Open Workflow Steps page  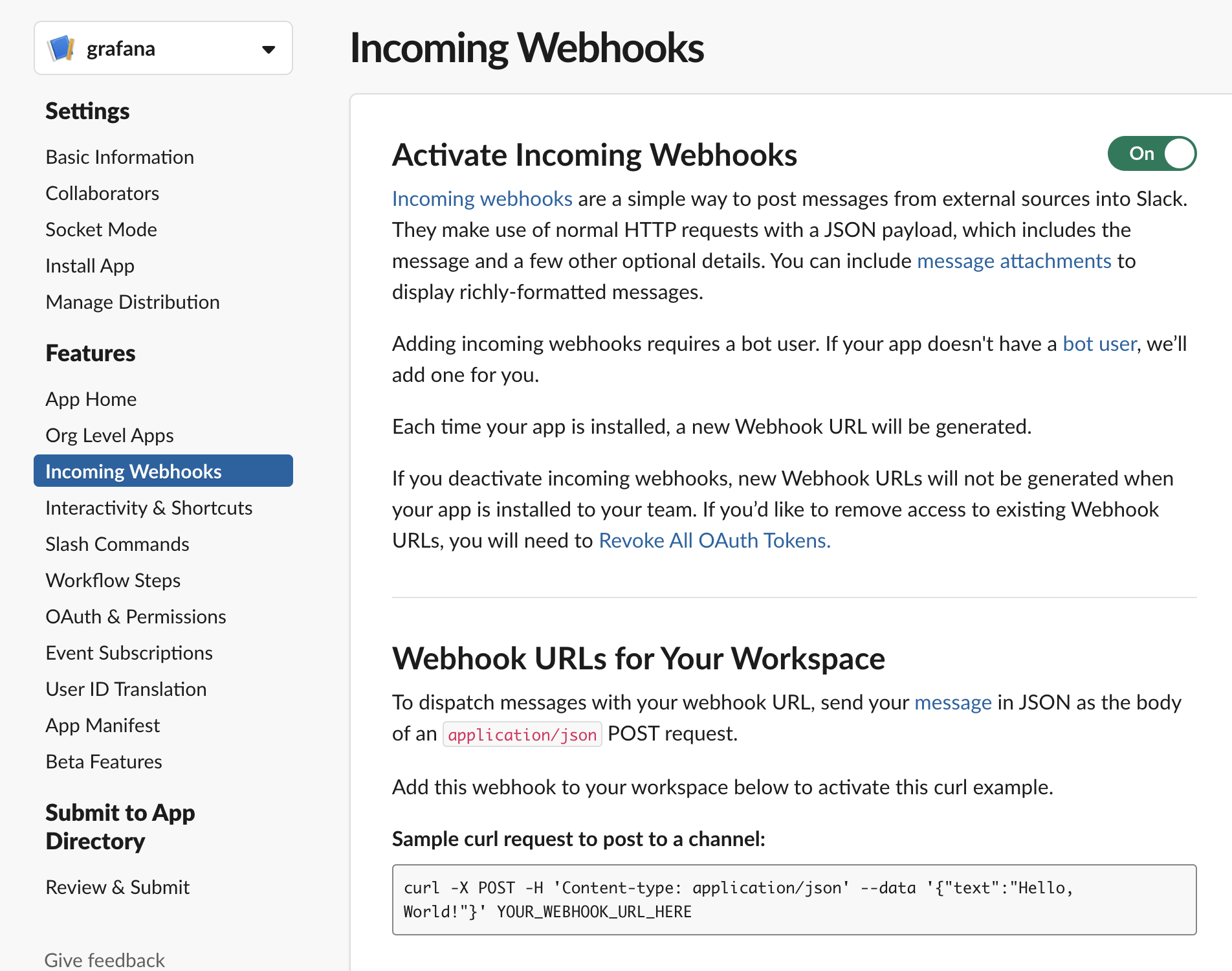pyautogui.click(x=113, y=581)
